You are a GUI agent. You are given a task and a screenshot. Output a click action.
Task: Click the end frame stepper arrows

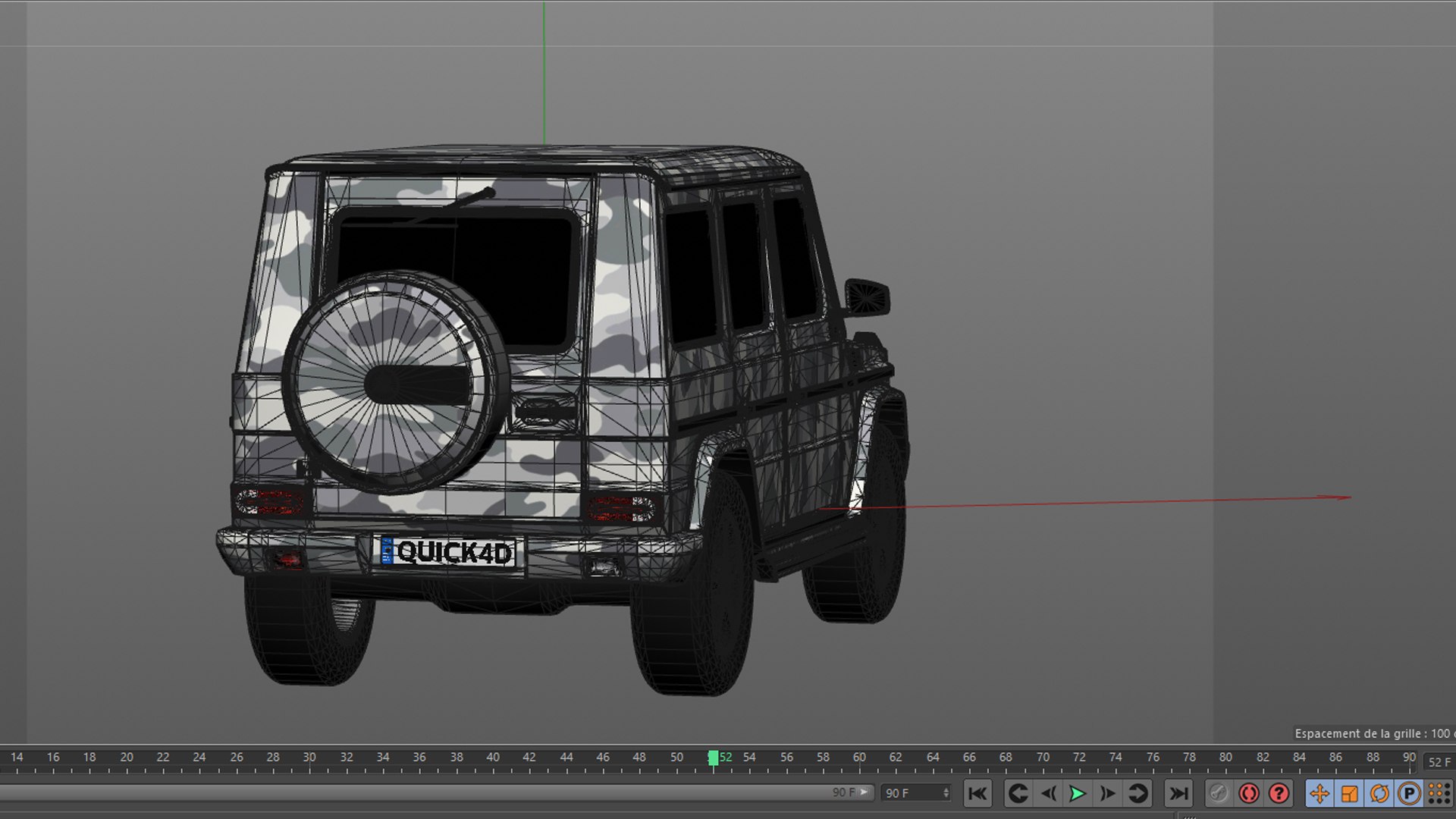[x=946, y=793]
